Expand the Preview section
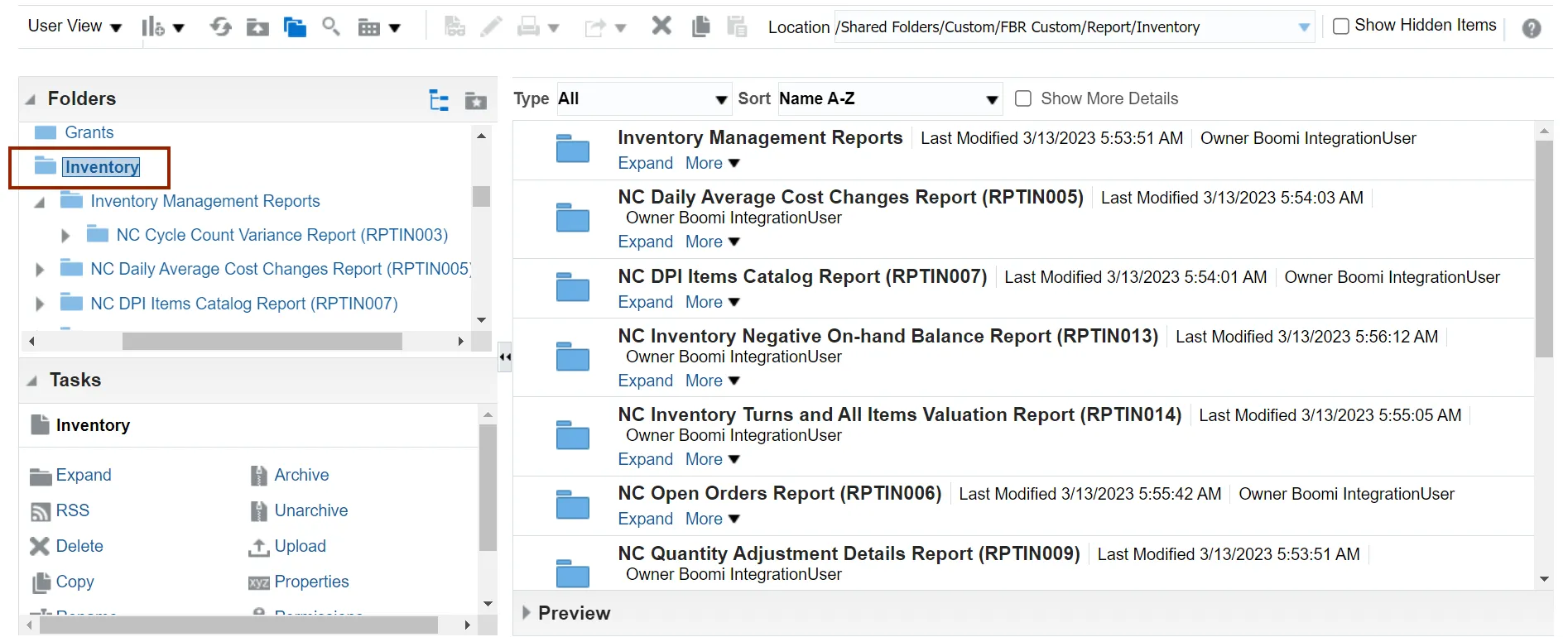Image resolution: width=1568 pixels, height=637 pixels. (527, 613)
